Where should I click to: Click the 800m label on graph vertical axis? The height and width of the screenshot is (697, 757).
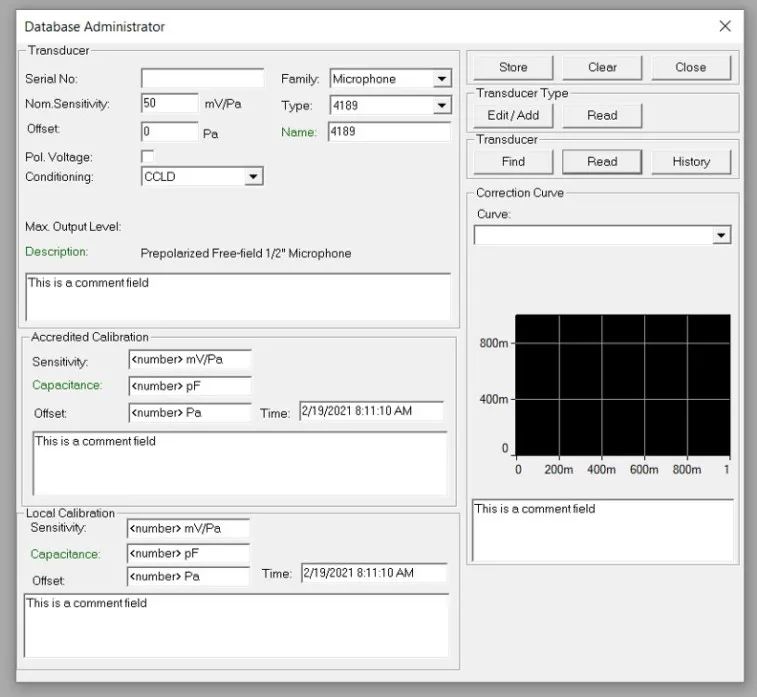(x=493, y=343)
